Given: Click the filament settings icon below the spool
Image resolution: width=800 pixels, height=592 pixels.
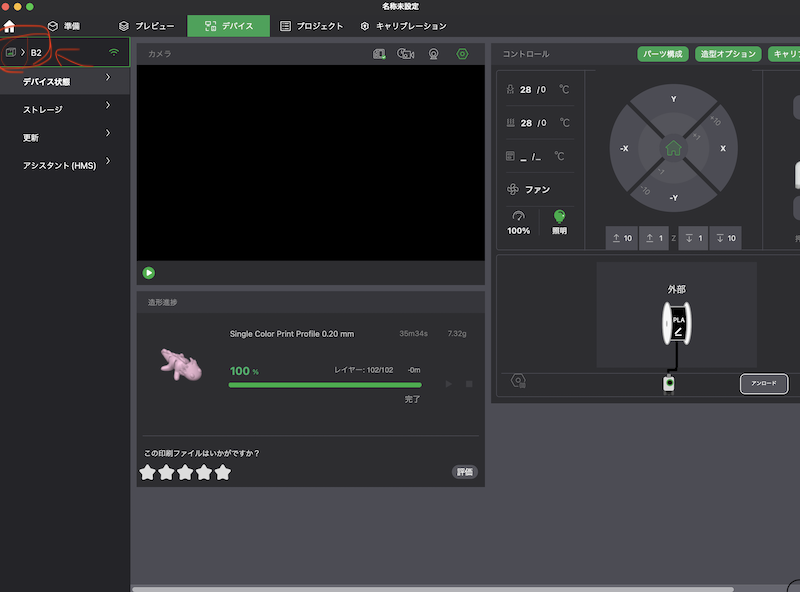Looking at the screenshot, I should (518, 383).
